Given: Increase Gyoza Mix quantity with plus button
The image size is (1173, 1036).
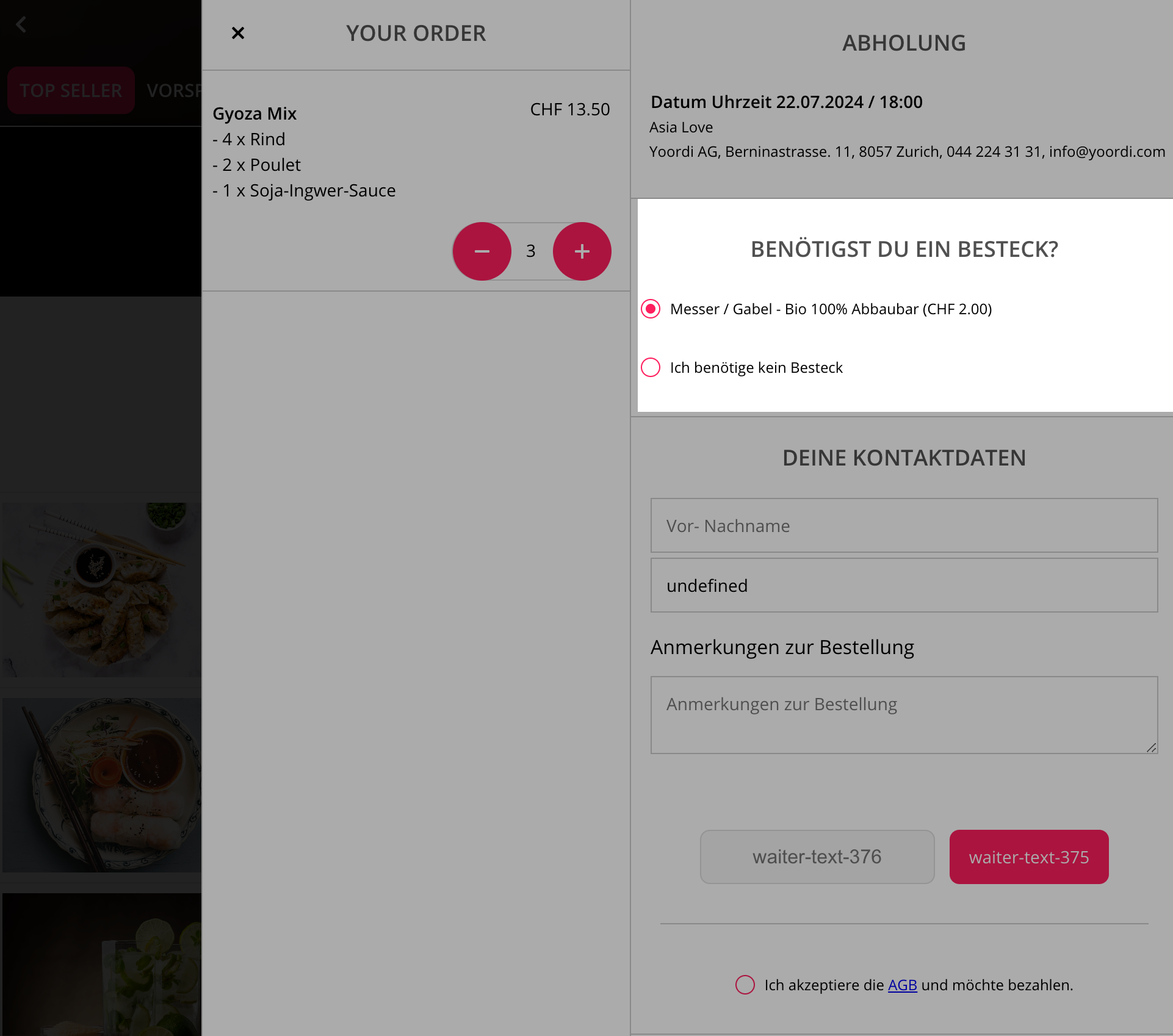Looking at the screenshot, I should point(582,251).
